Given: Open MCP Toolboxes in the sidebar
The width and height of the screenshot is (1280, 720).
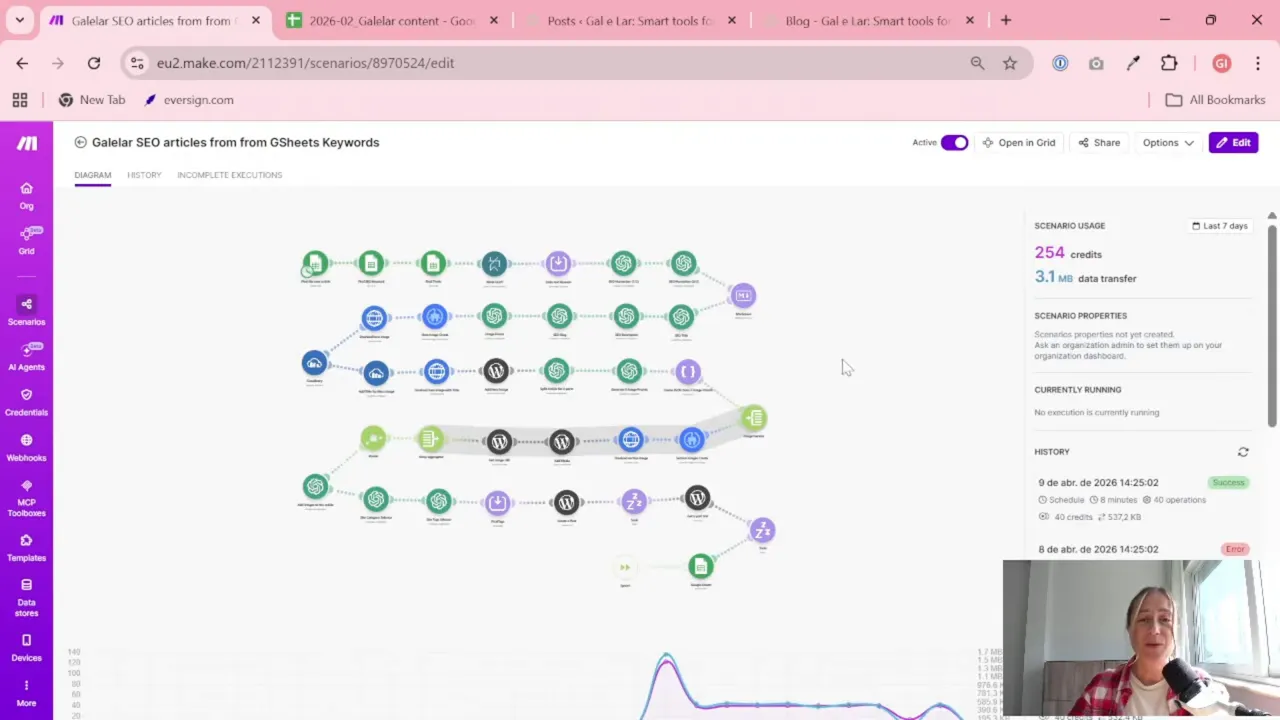Looking at the screenshot, I should pyautogui.click(x=26, y=497).
